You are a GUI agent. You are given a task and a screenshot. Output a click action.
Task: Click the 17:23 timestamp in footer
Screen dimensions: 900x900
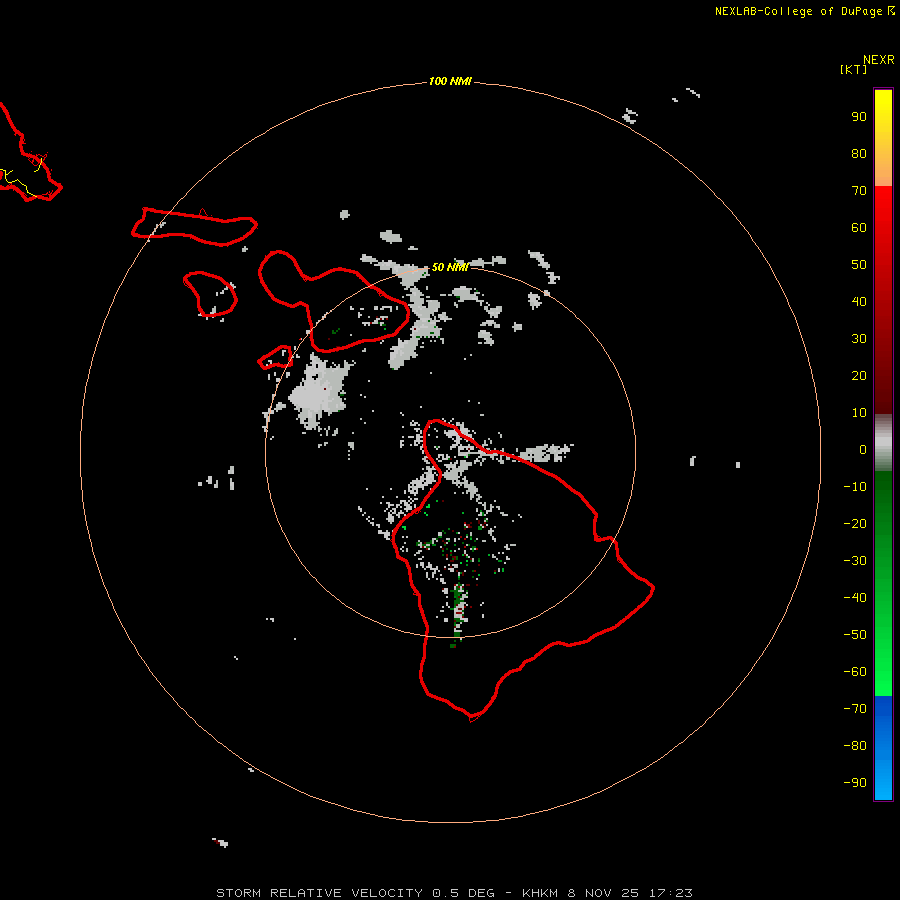670,893
